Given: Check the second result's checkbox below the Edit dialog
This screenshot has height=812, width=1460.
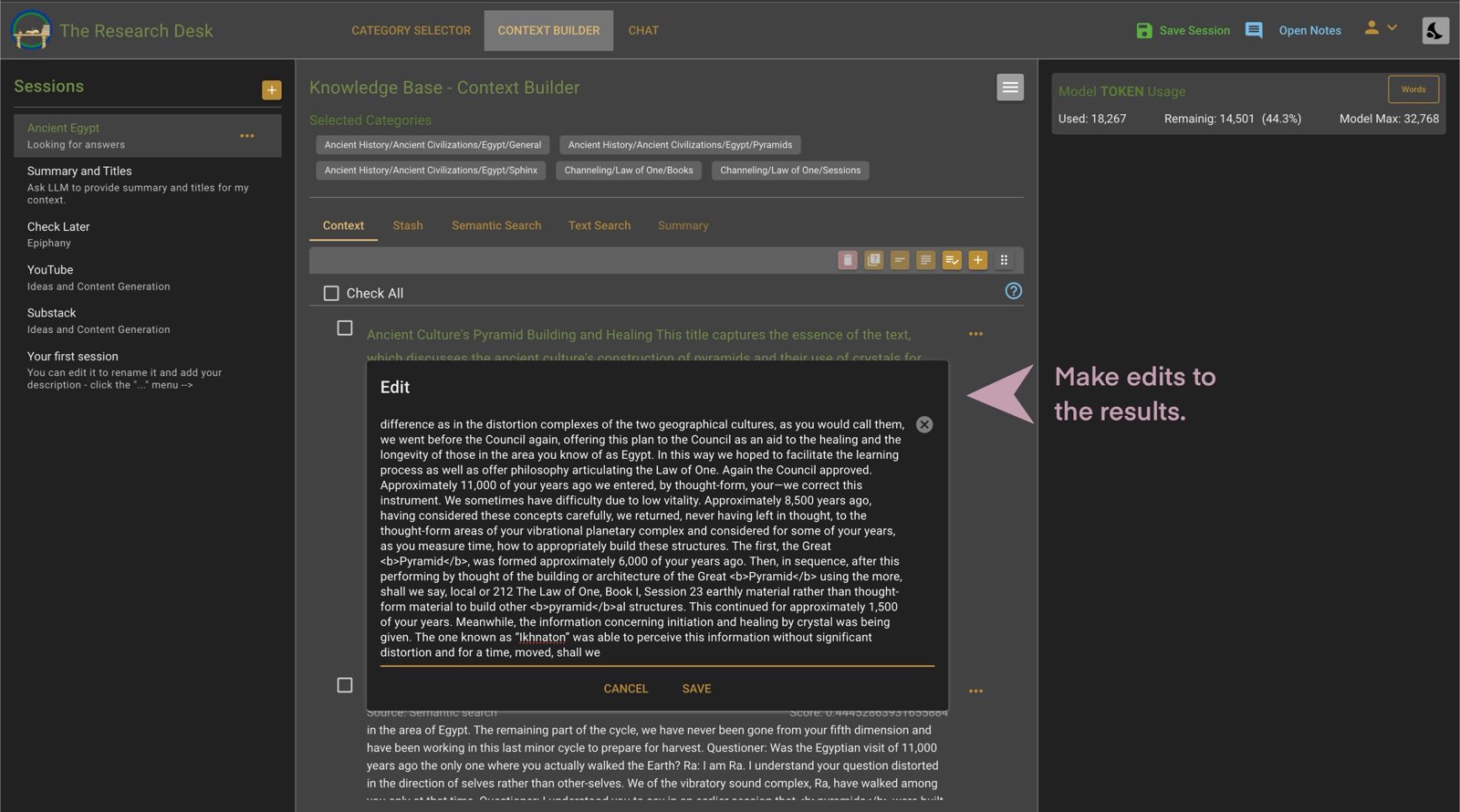Looking at the screenshot, I should click(x=345, y=685).
